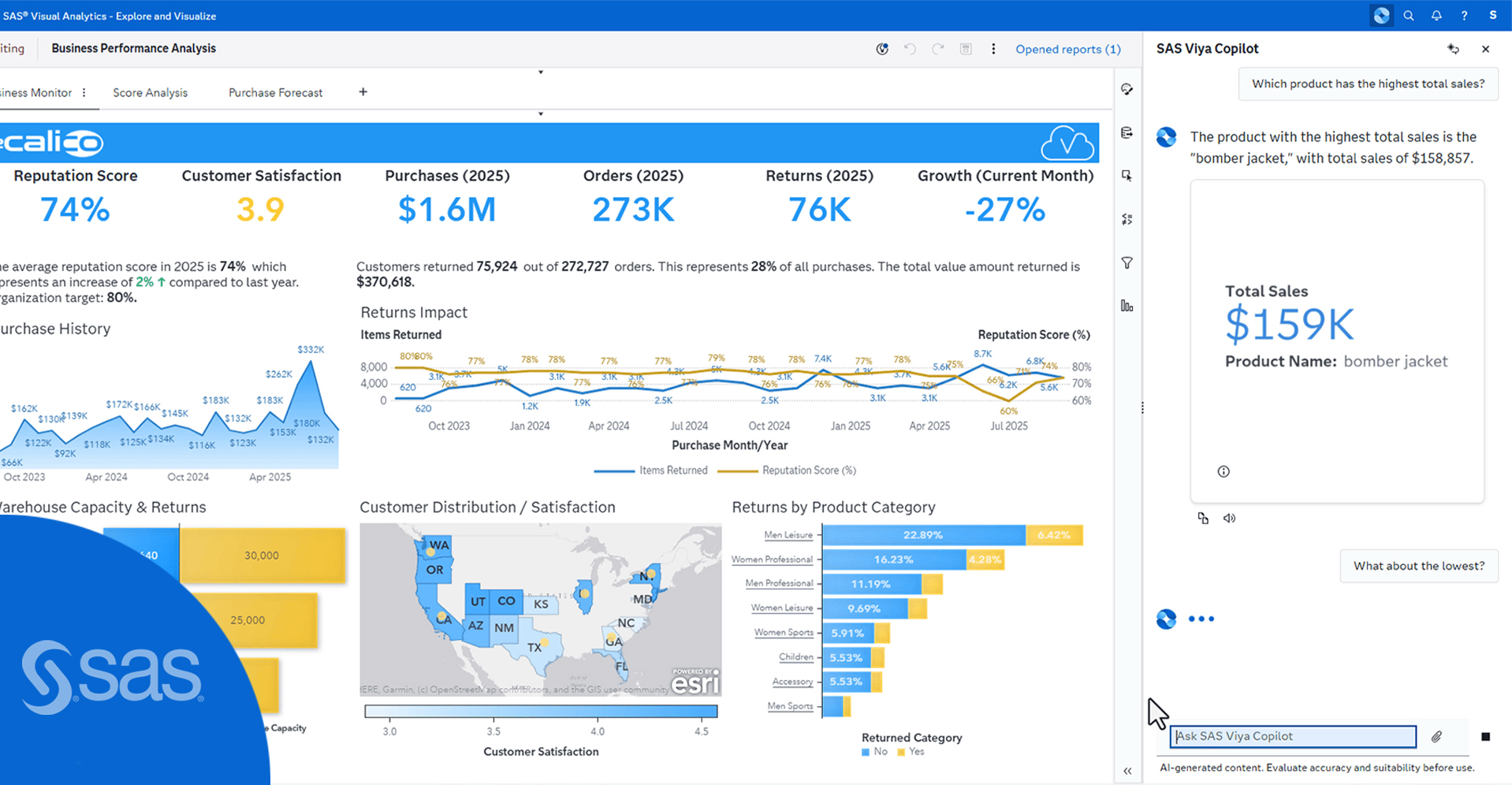Screen dimensions: 1512x785
Task: Start a new Copilot chat
Action: pyautogui.click(x=1453, y=49)
